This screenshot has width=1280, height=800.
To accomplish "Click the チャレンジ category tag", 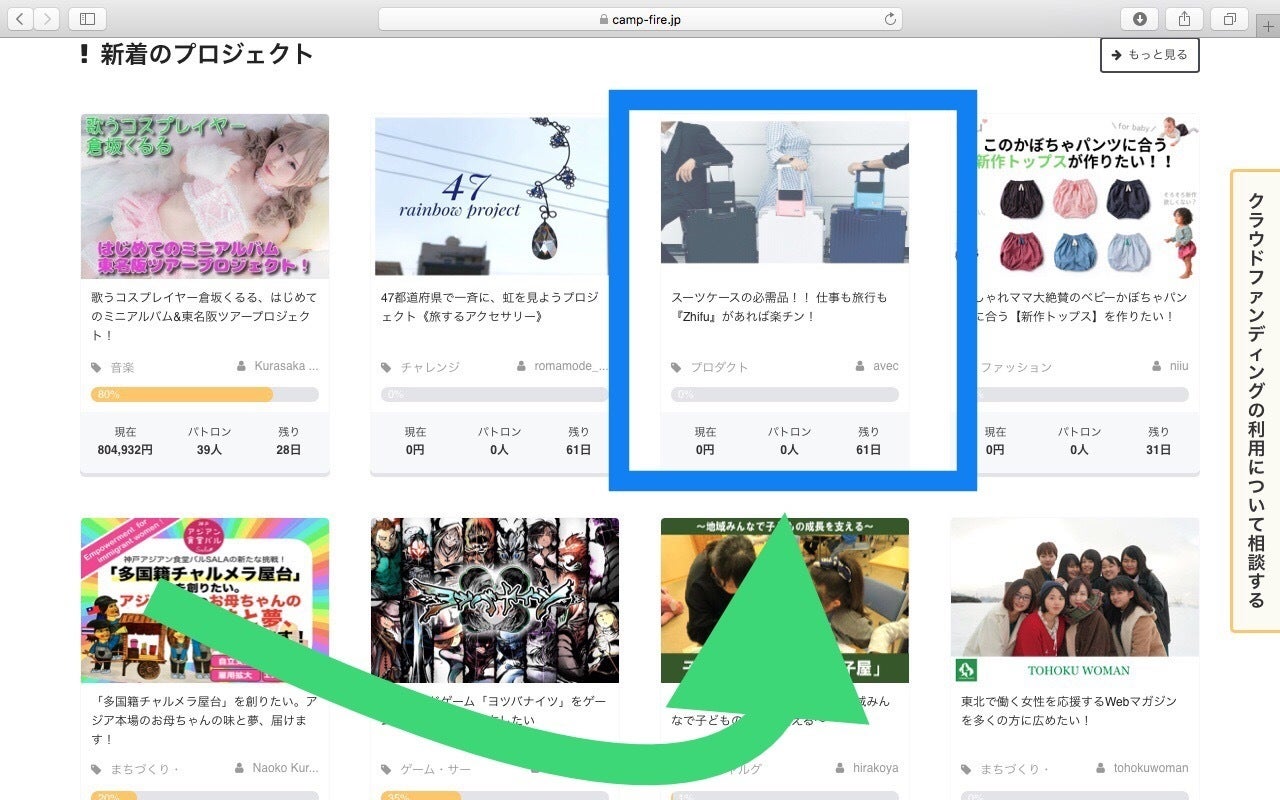I will click(430, 367).
